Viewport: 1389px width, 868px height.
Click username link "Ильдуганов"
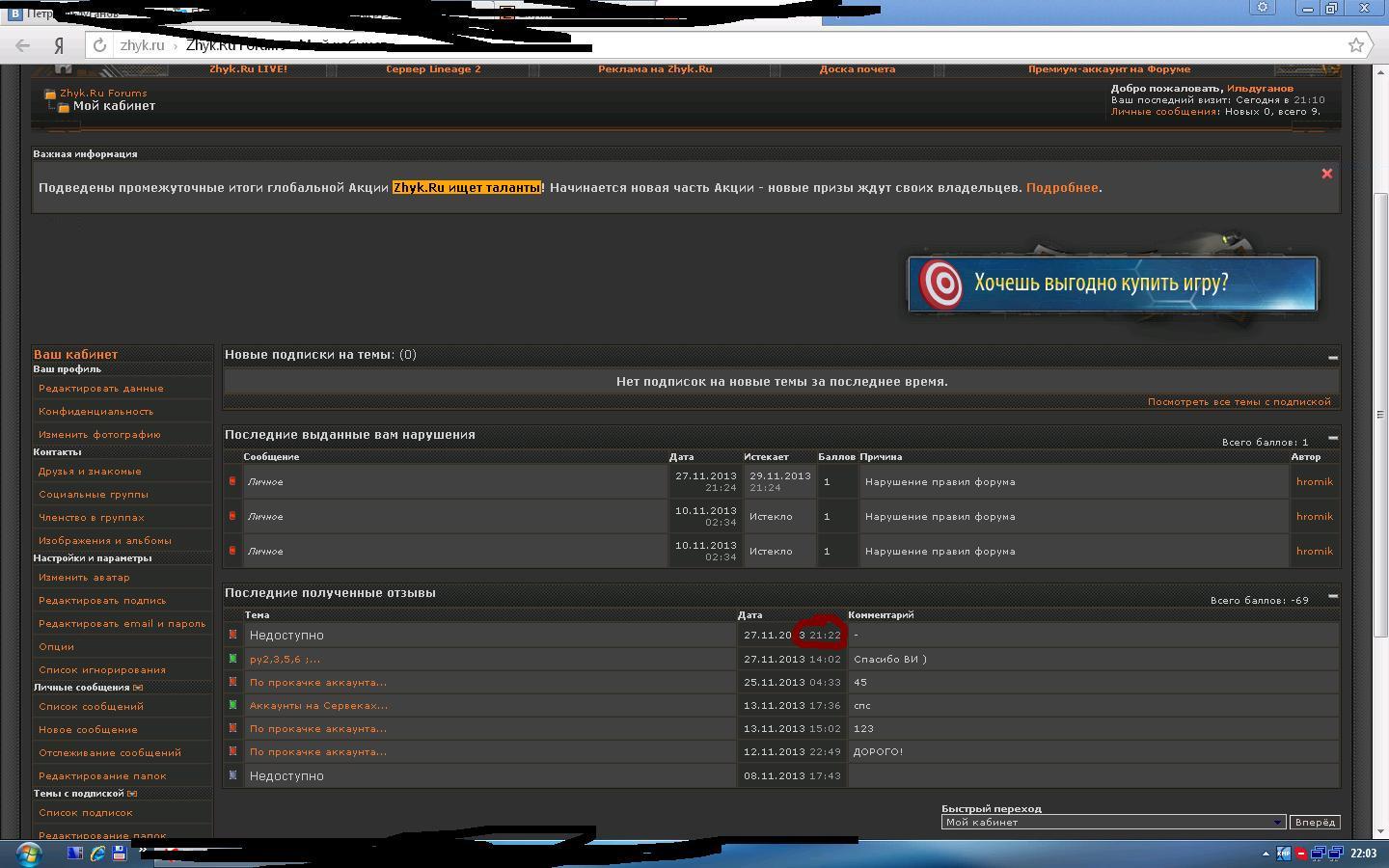(1260, 89)
